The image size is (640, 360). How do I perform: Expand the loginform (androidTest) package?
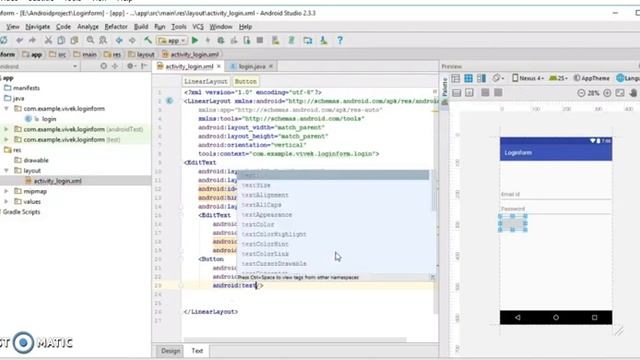tap(7, 129)
